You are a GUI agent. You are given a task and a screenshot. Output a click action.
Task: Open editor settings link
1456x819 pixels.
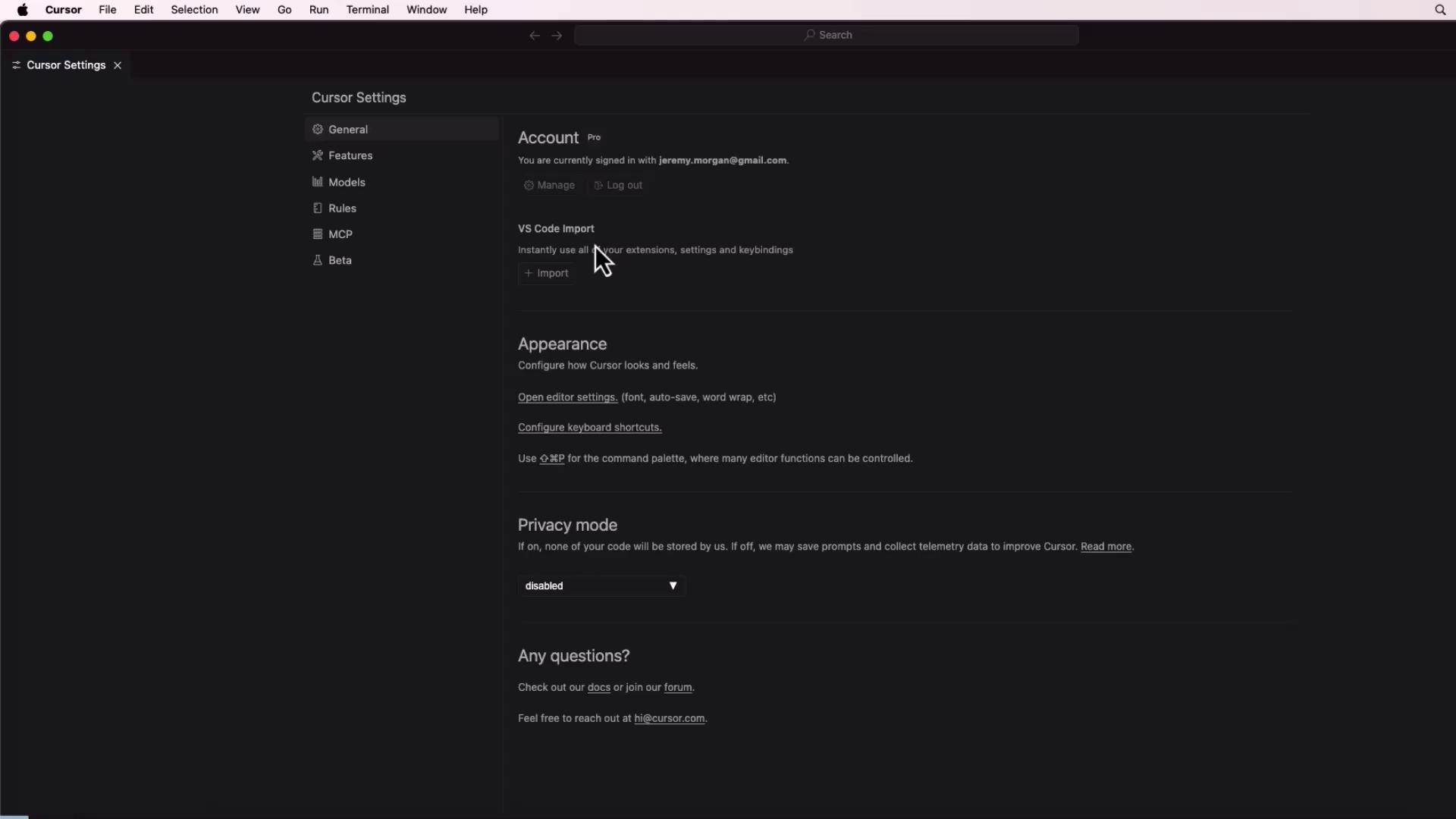pos(567,397)
